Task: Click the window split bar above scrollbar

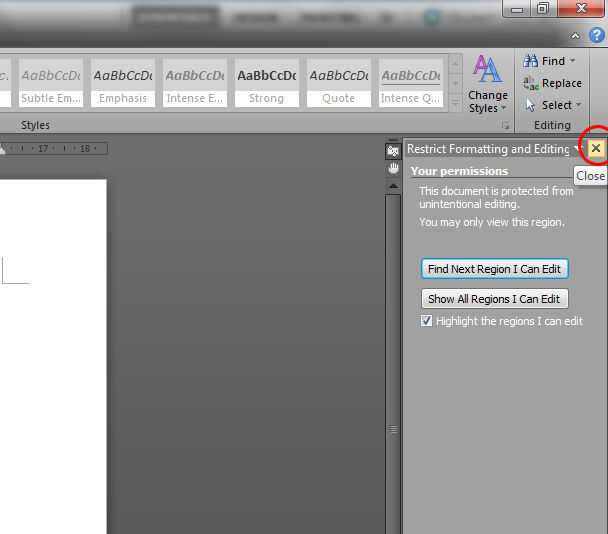Action: pos(393,140)
